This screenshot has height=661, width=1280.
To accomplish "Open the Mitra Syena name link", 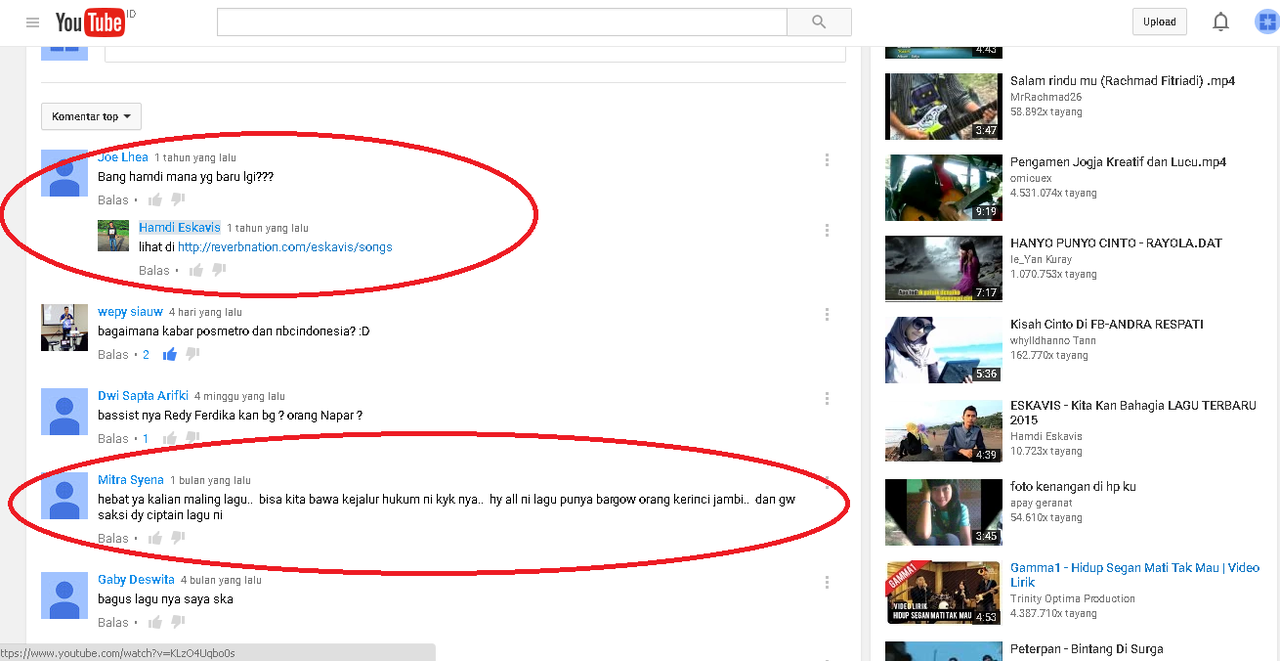I will [131, 480].
